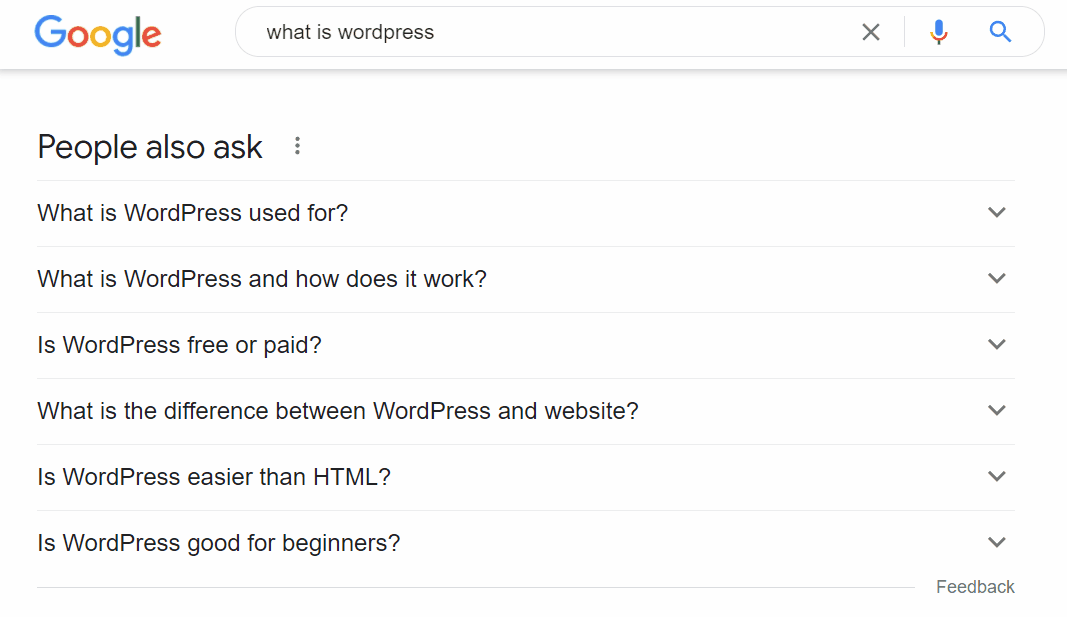Image resolution: width=1067 pixels, height=617 pixels.
Task: Click the question text 'Is WordPress easier than HTML?'
Action: pos(214,477)
